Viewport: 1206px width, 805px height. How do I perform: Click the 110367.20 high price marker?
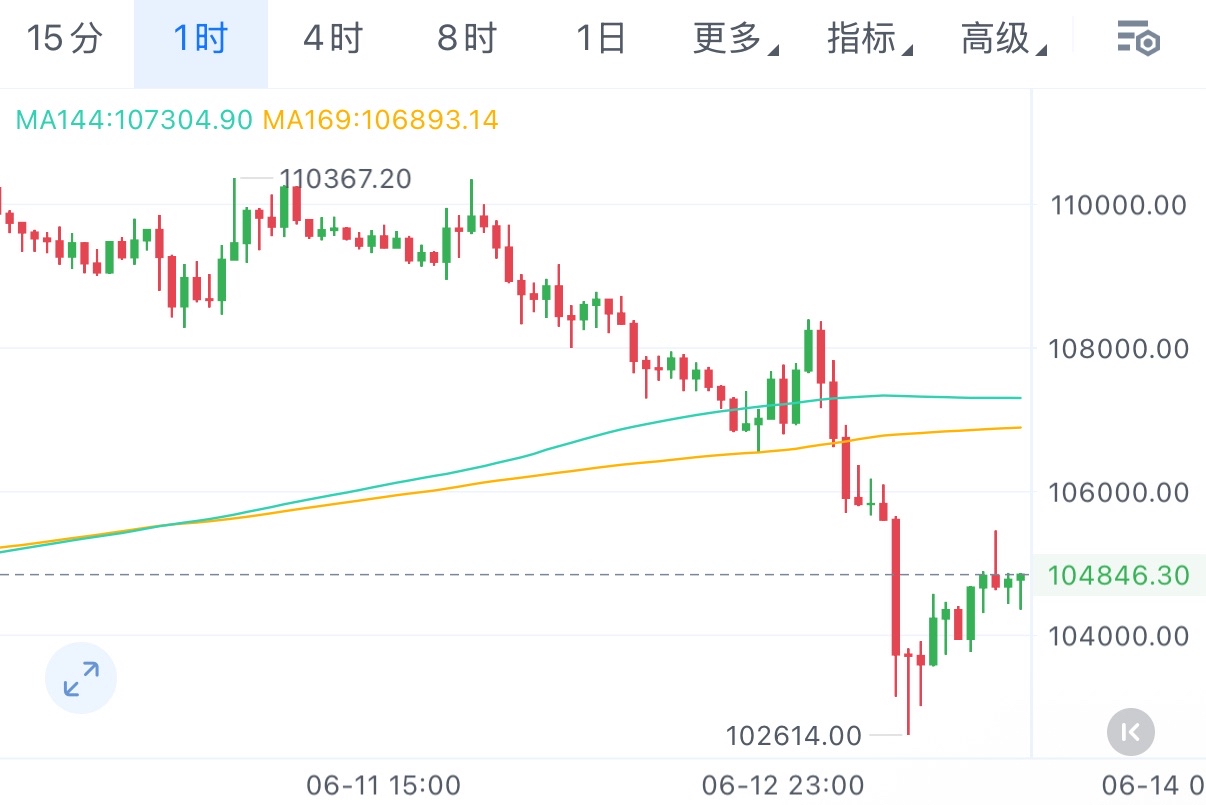(x=345, y=179)
